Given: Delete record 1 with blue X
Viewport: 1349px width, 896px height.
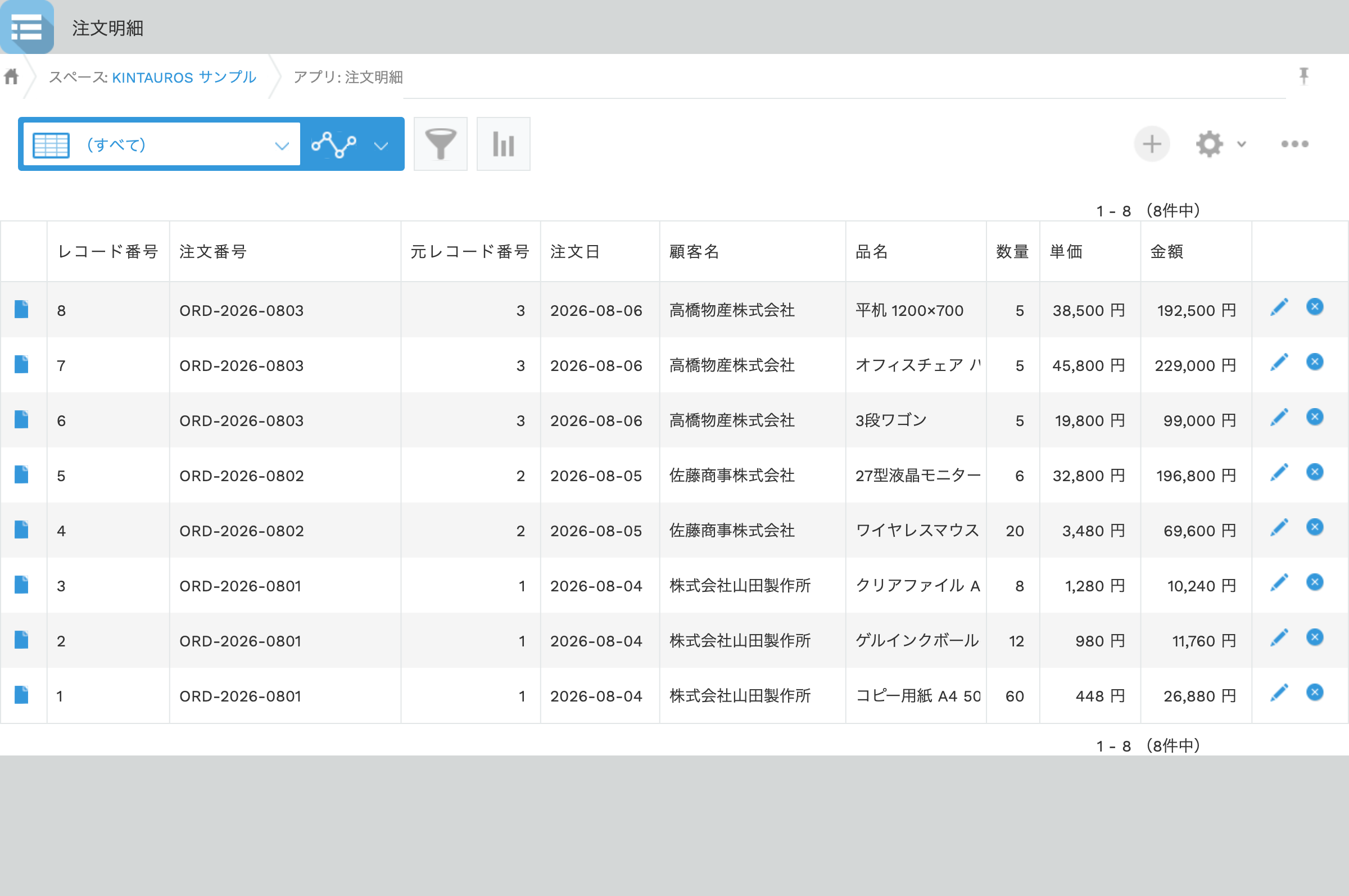Looking at the screenshot, I should [1315, 693].
